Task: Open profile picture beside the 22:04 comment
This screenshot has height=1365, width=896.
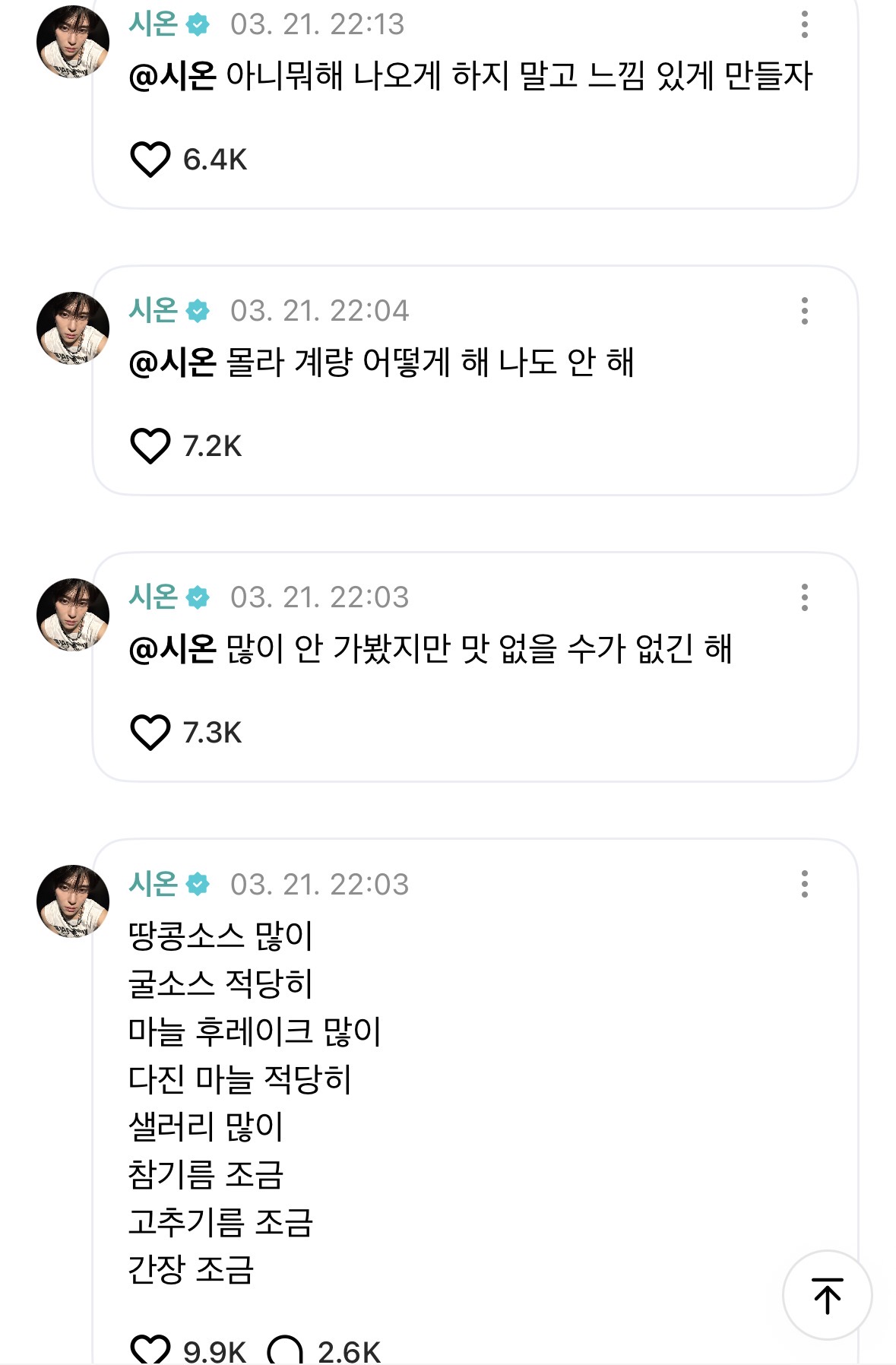Action: click(x=73, y=328)
